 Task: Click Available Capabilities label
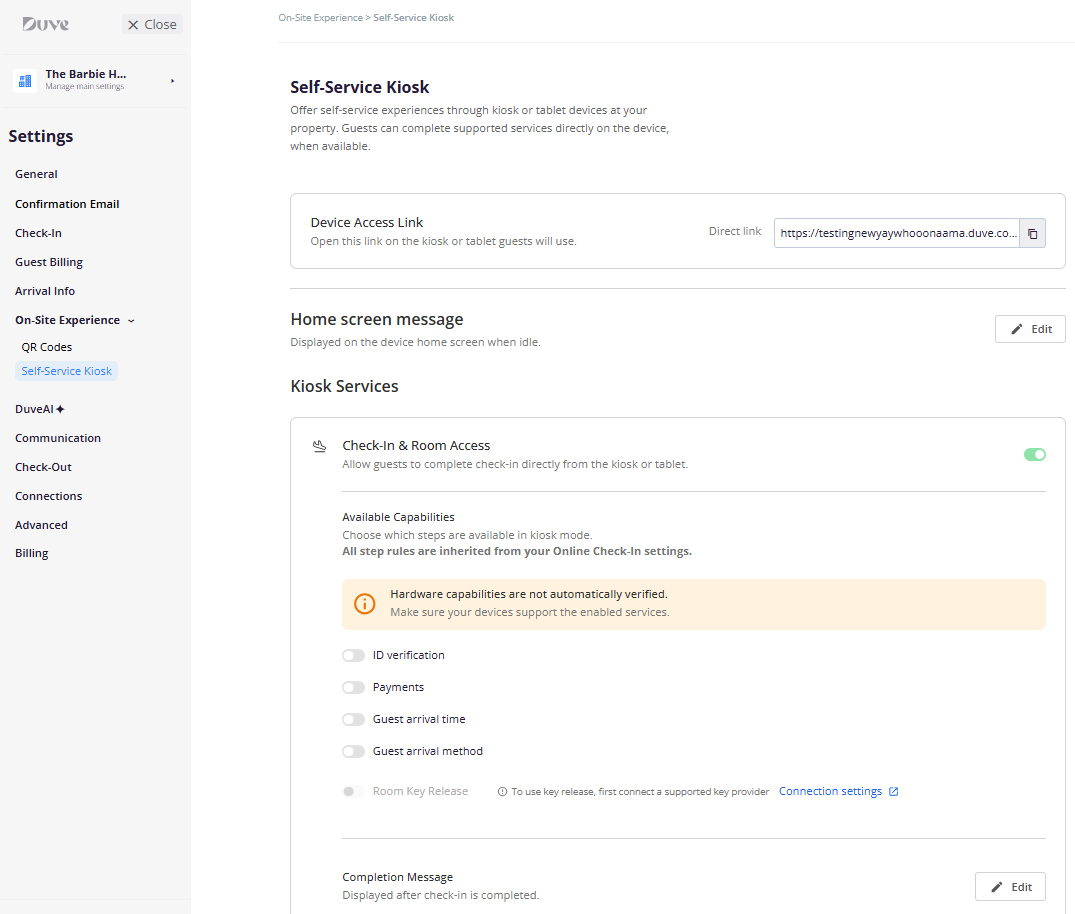398,517
